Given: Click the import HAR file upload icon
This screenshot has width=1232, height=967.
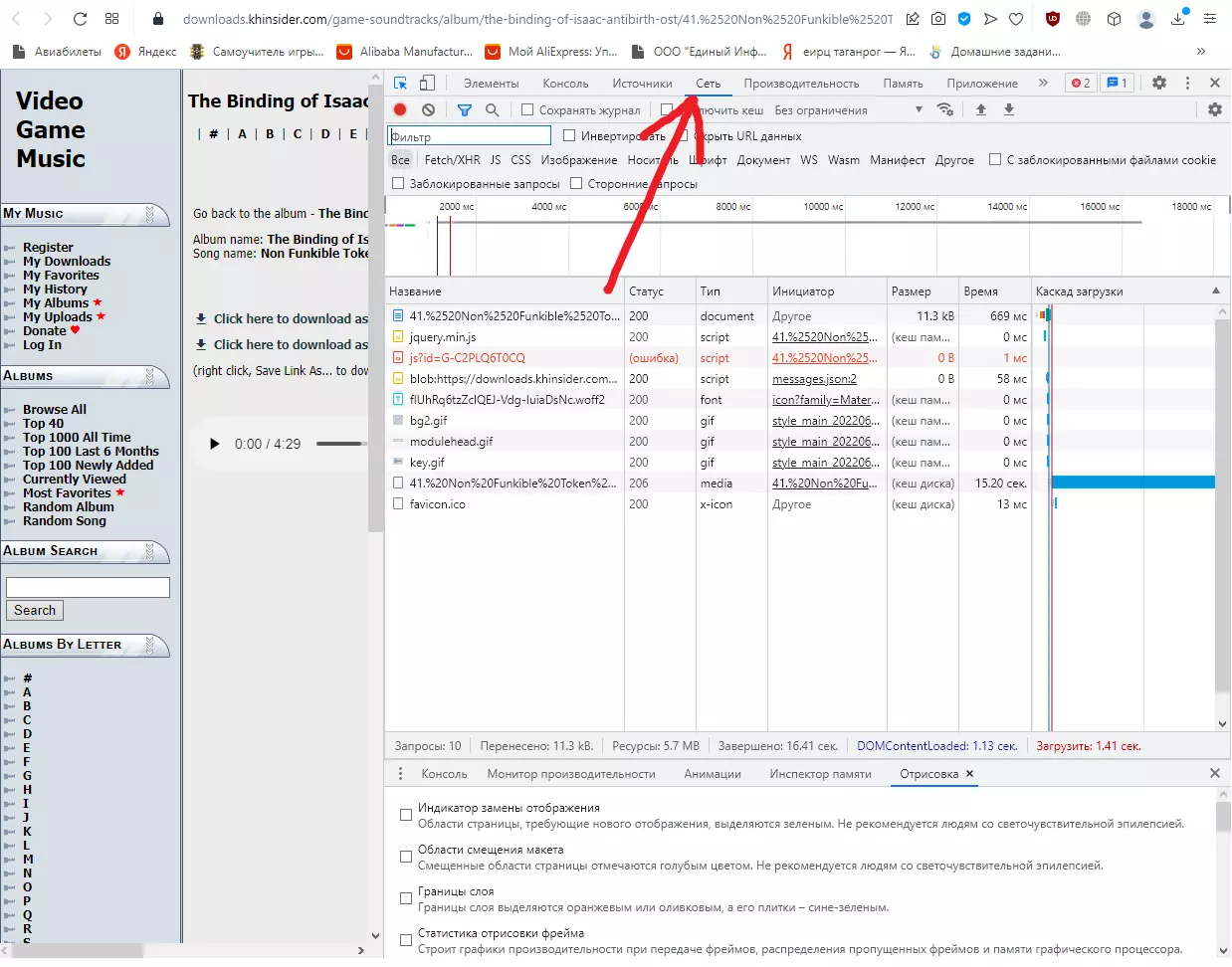Looking at the screenshot, I should [x=981, y=110].
